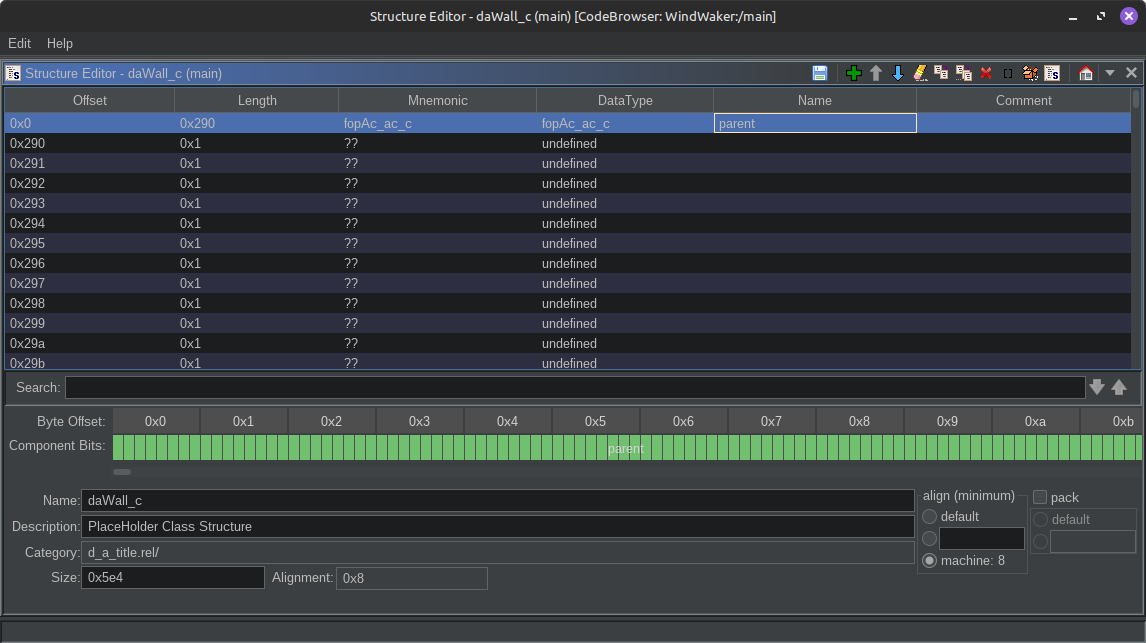Click the Alignment field 0x8

coord(411,578)
